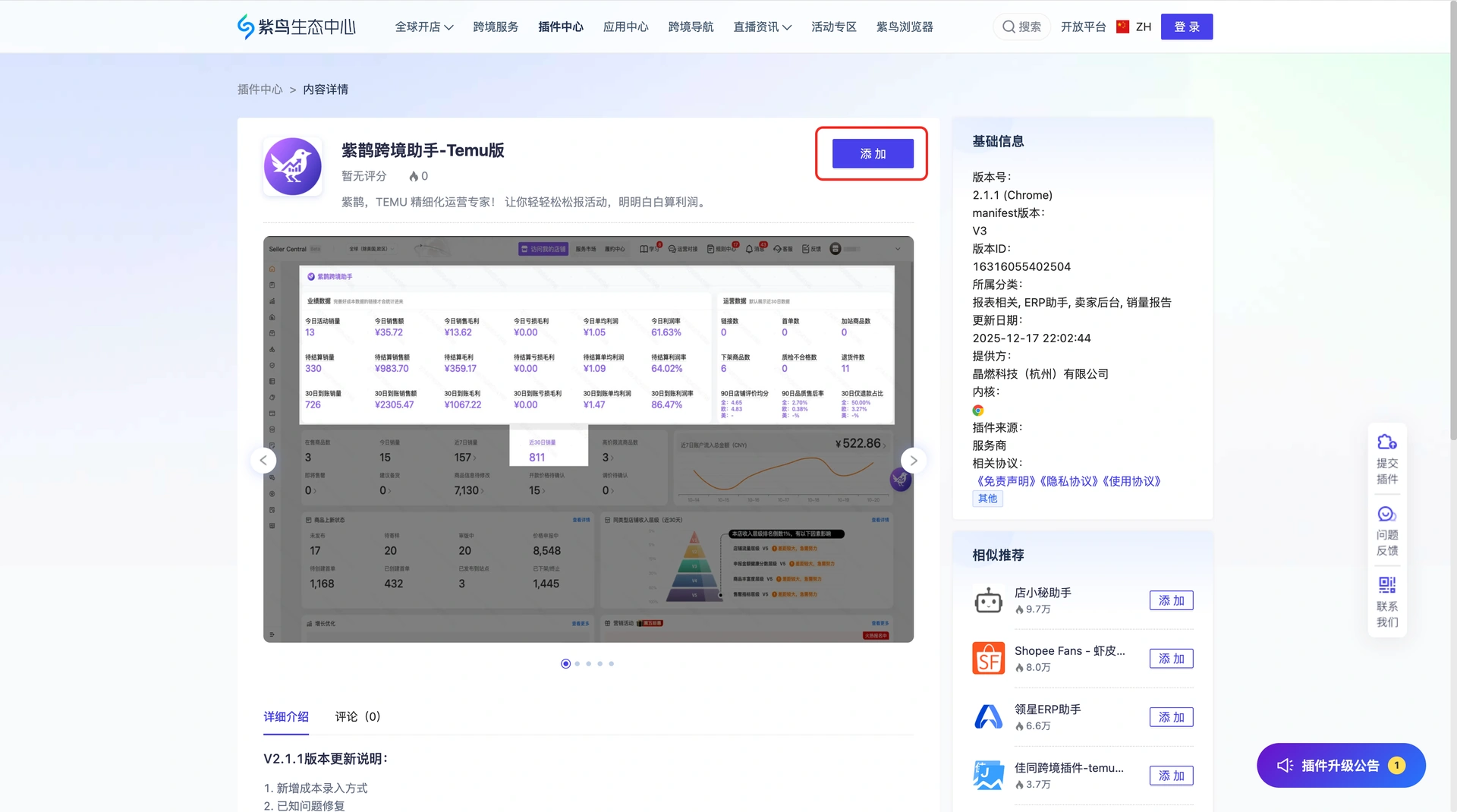Click the 领星ERP助手 logo icon
The height and width of the screenshot is (812, 1457).
coord(988,716)
